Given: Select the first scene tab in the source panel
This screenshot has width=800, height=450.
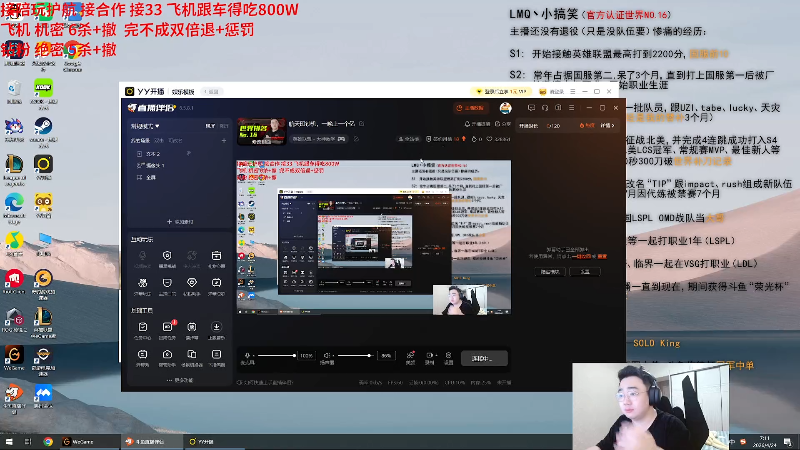Looking at the screenshot, I should 140,140.
